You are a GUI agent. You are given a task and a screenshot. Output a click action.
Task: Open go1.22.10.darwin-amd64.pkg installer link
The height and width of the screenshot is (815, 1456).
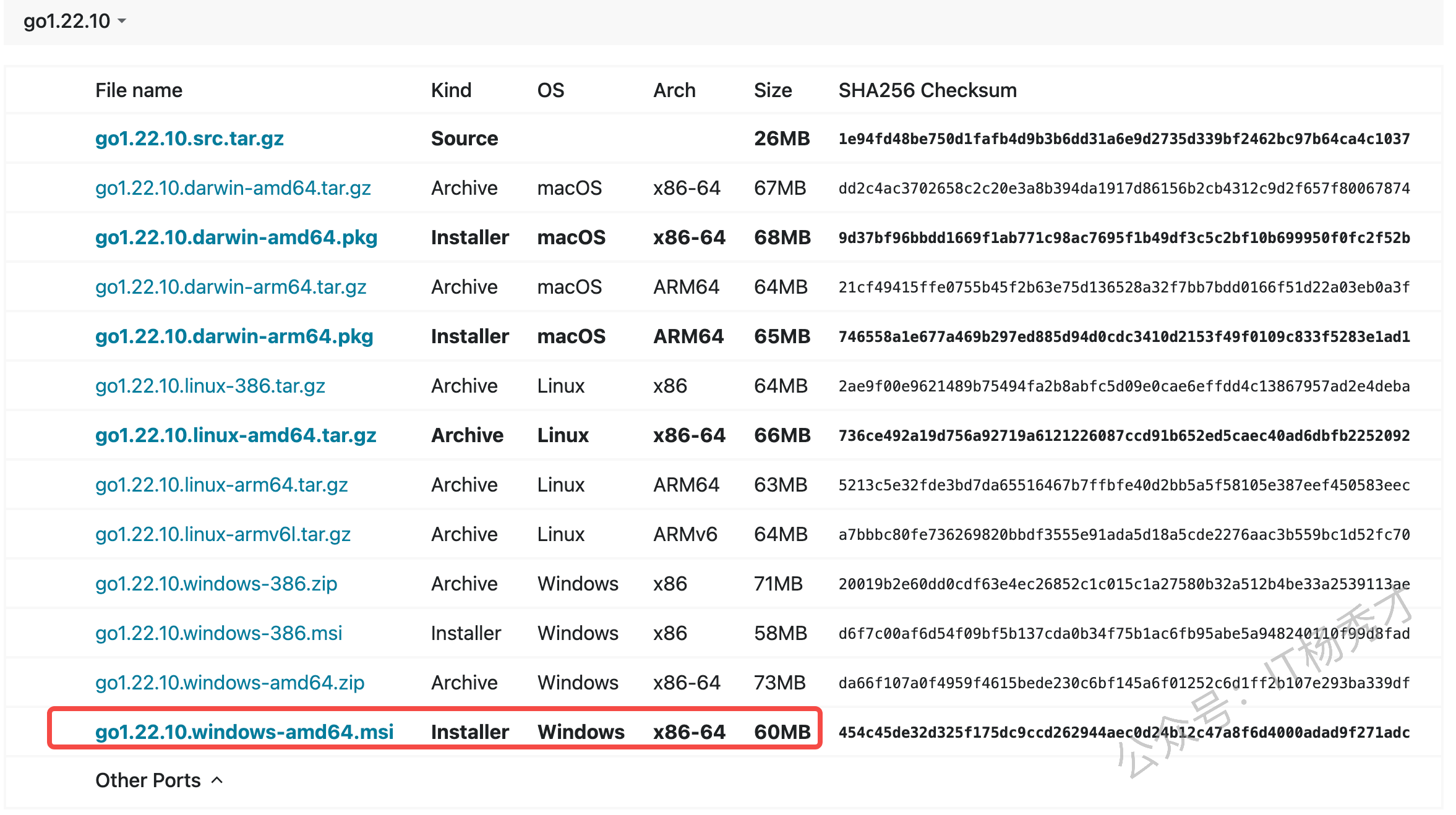236,237
